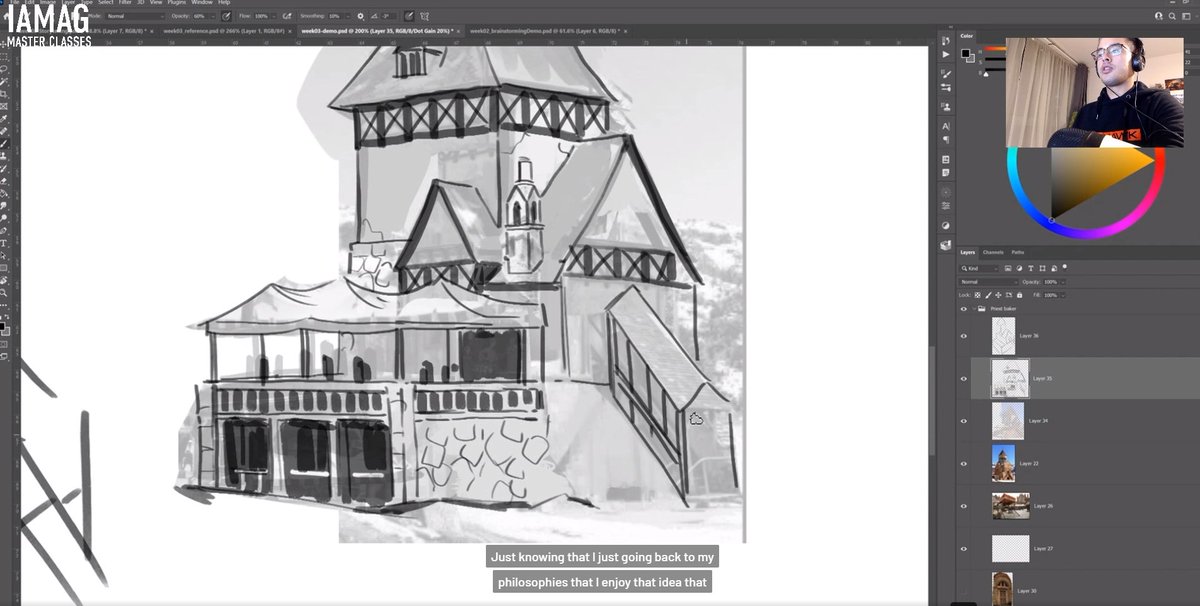Toggle pressure for size button

tap(409, 16)
